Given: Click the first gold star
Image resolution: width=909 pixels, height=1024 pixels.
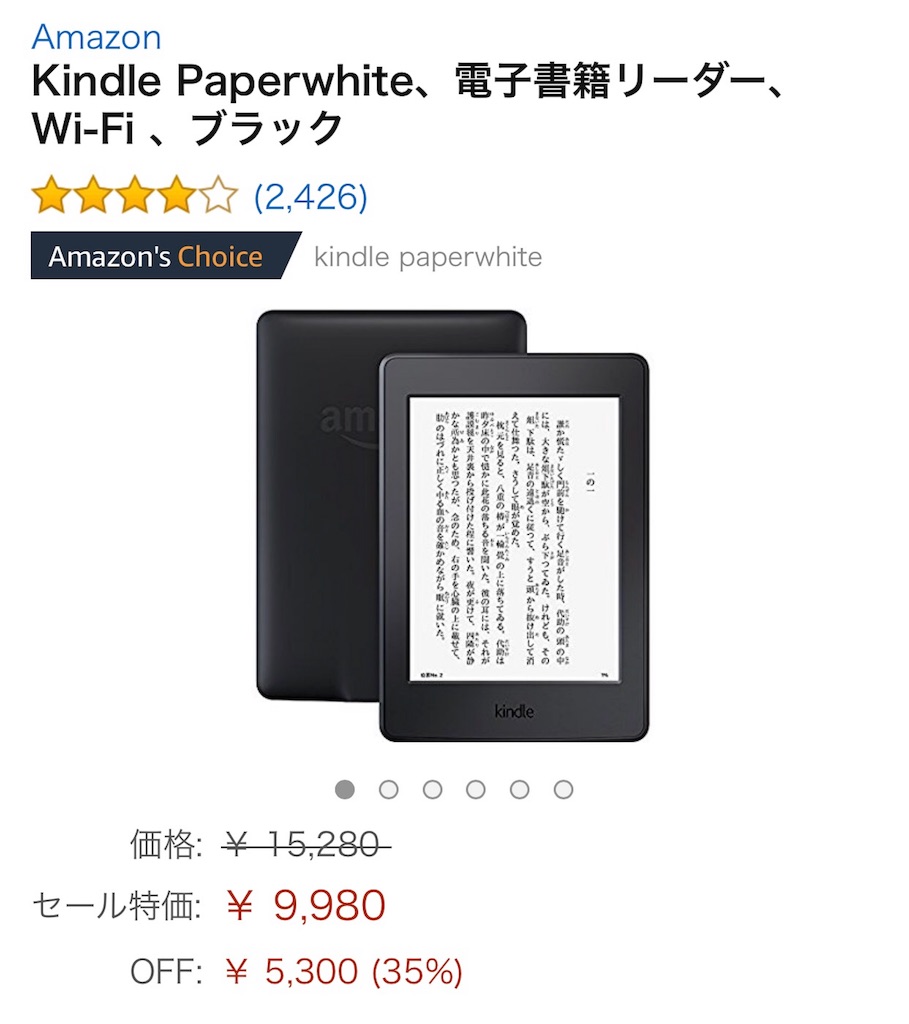Looking at the screenshot, I should pos(51,195).
